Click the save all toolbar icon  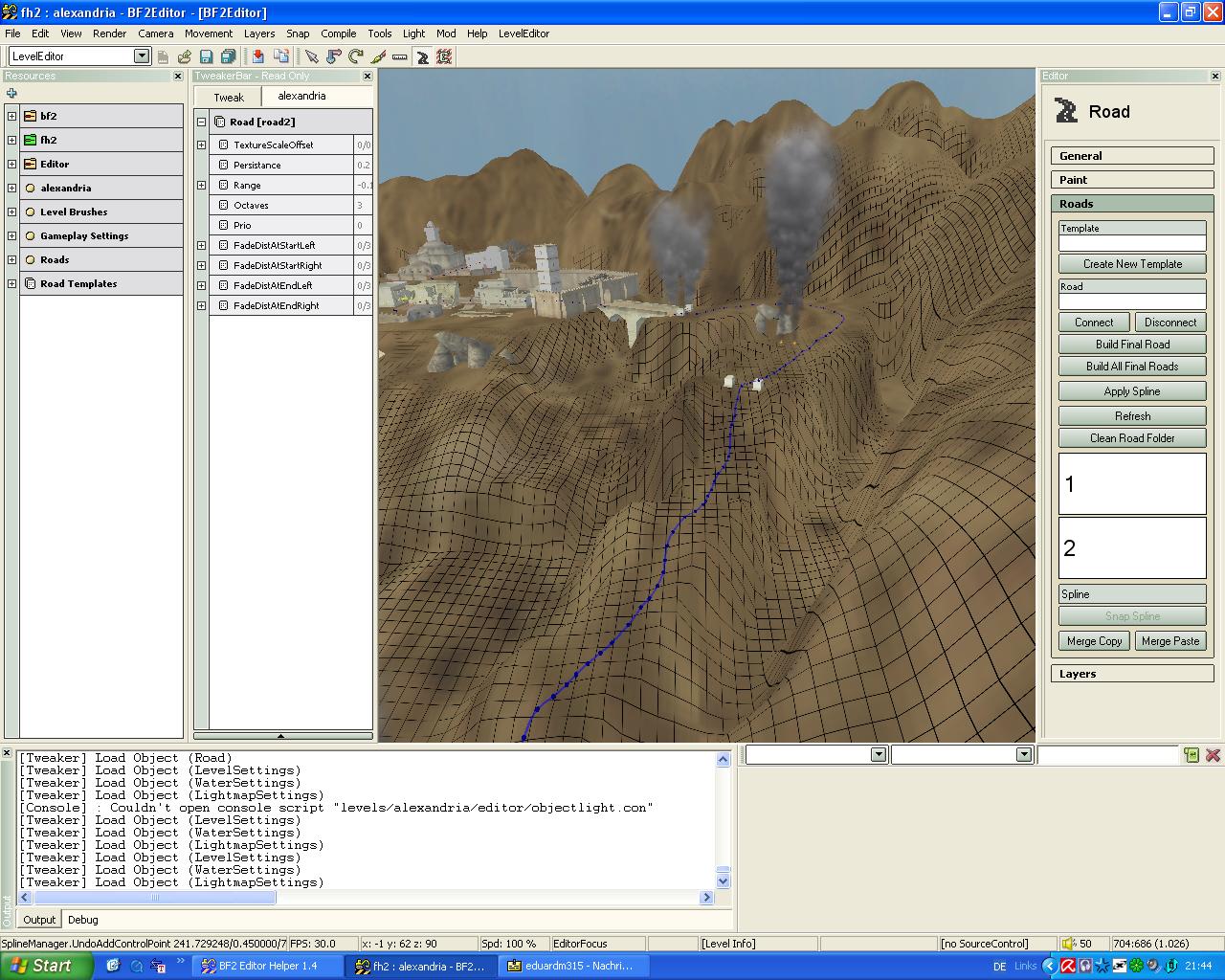[x=228, y=56]
